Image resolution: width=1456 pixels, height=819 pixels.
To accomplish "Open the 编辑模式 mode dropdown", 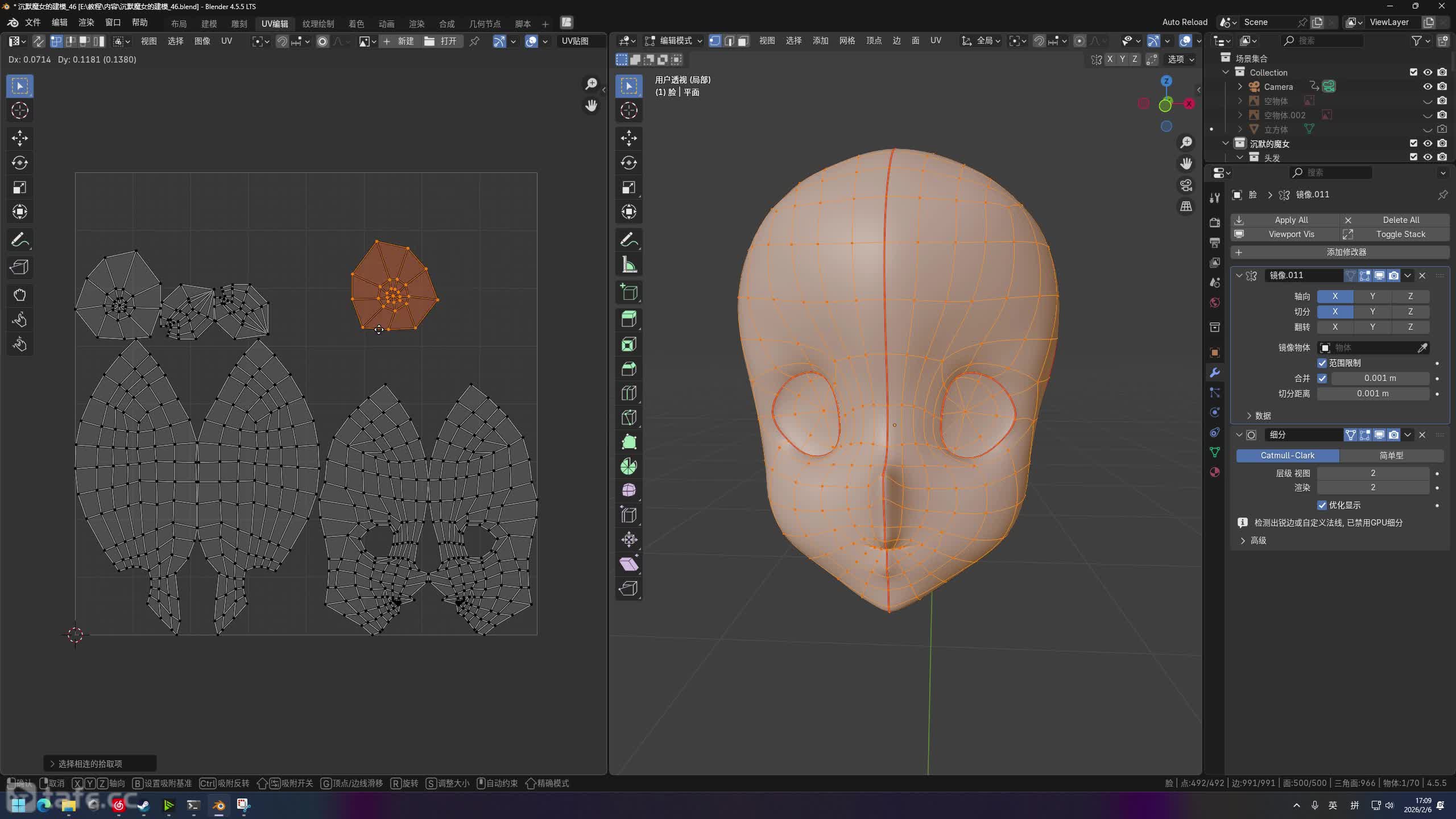I will tap(674, 41).
